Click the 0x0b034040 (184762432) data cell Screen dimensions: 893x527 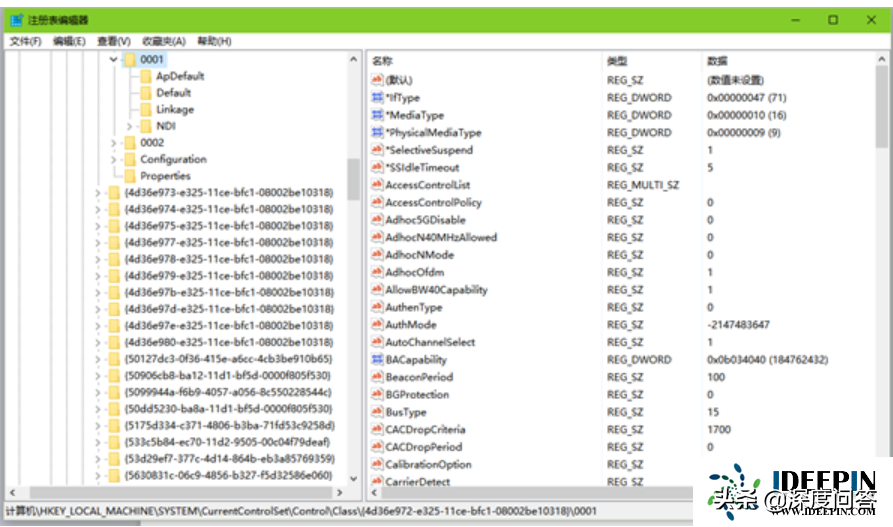coord(768,359)
